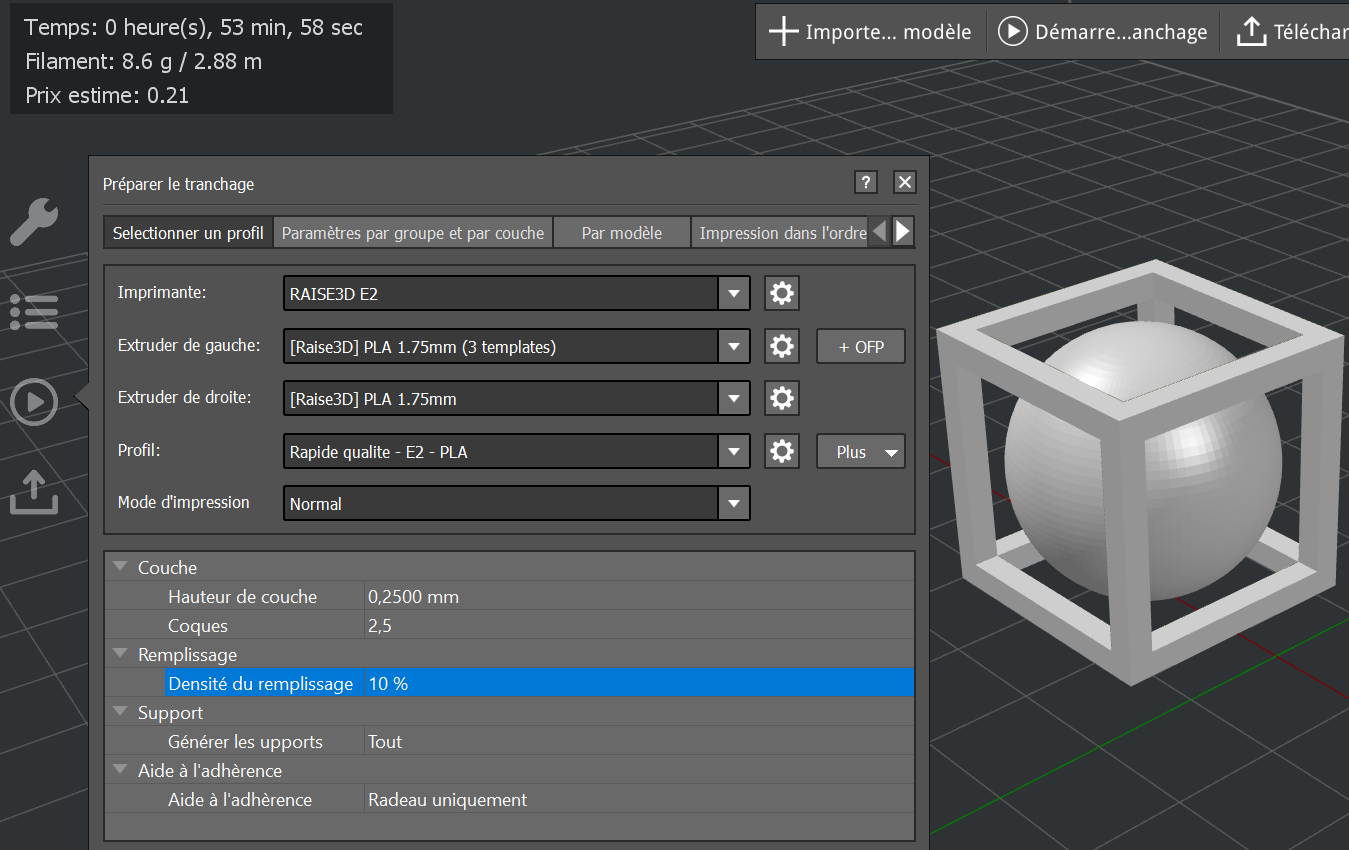The image size is (1349, 850).
Task: Click the Filament 8.6 g usage text
Action: coord(144,62)
